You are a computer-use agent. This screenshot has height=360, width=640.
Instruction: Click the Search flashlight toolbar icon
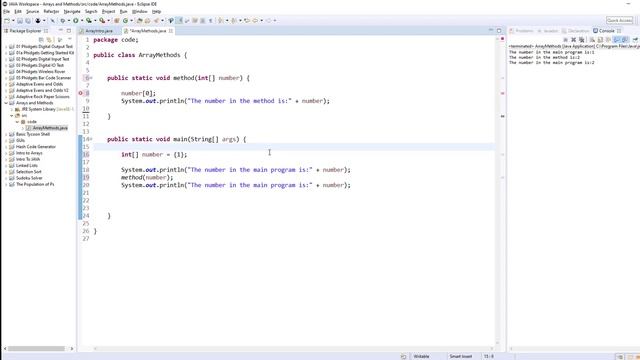click(x=156, y=20)
